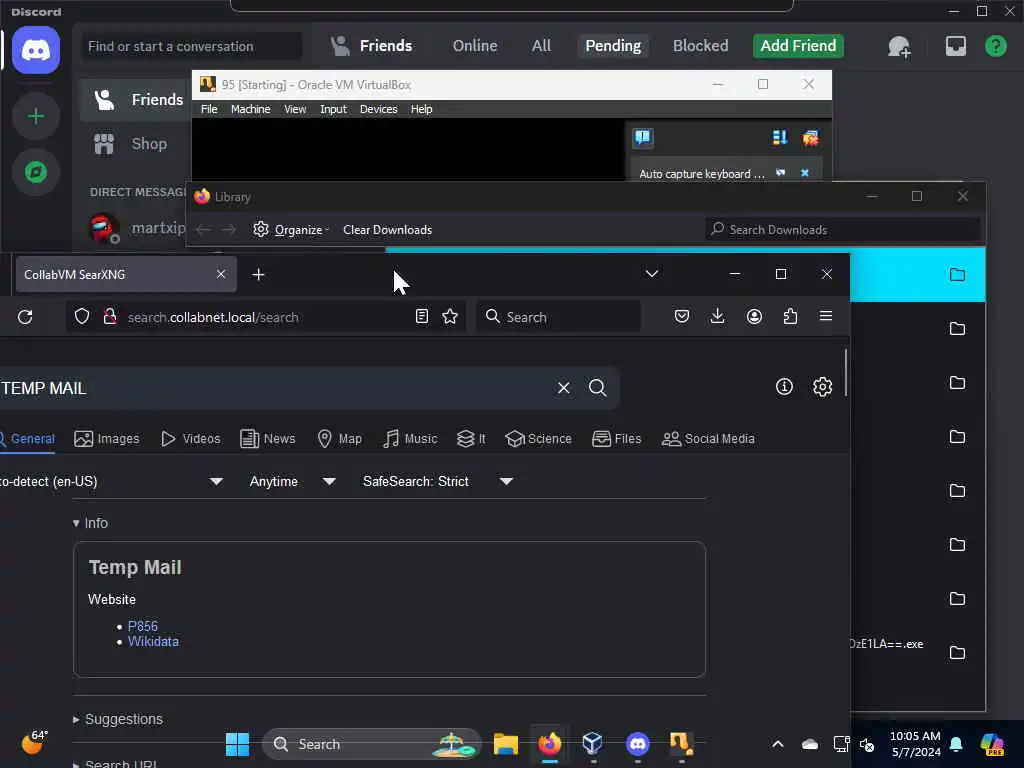This screenshot has height=768, width=1024.
Task: Open the Firefox downloads panel arrow icon
Action: pyautogui.click(x=718, y=317)
